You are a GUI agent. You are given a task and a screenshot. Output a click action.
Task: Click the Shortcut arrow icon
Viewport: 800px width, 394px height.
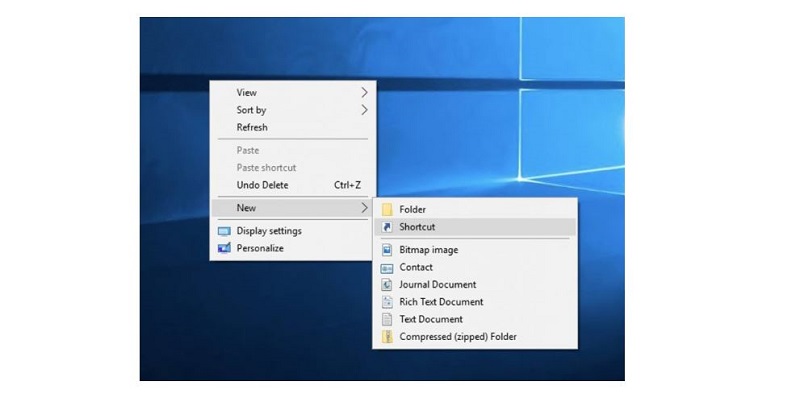[387, 227]
